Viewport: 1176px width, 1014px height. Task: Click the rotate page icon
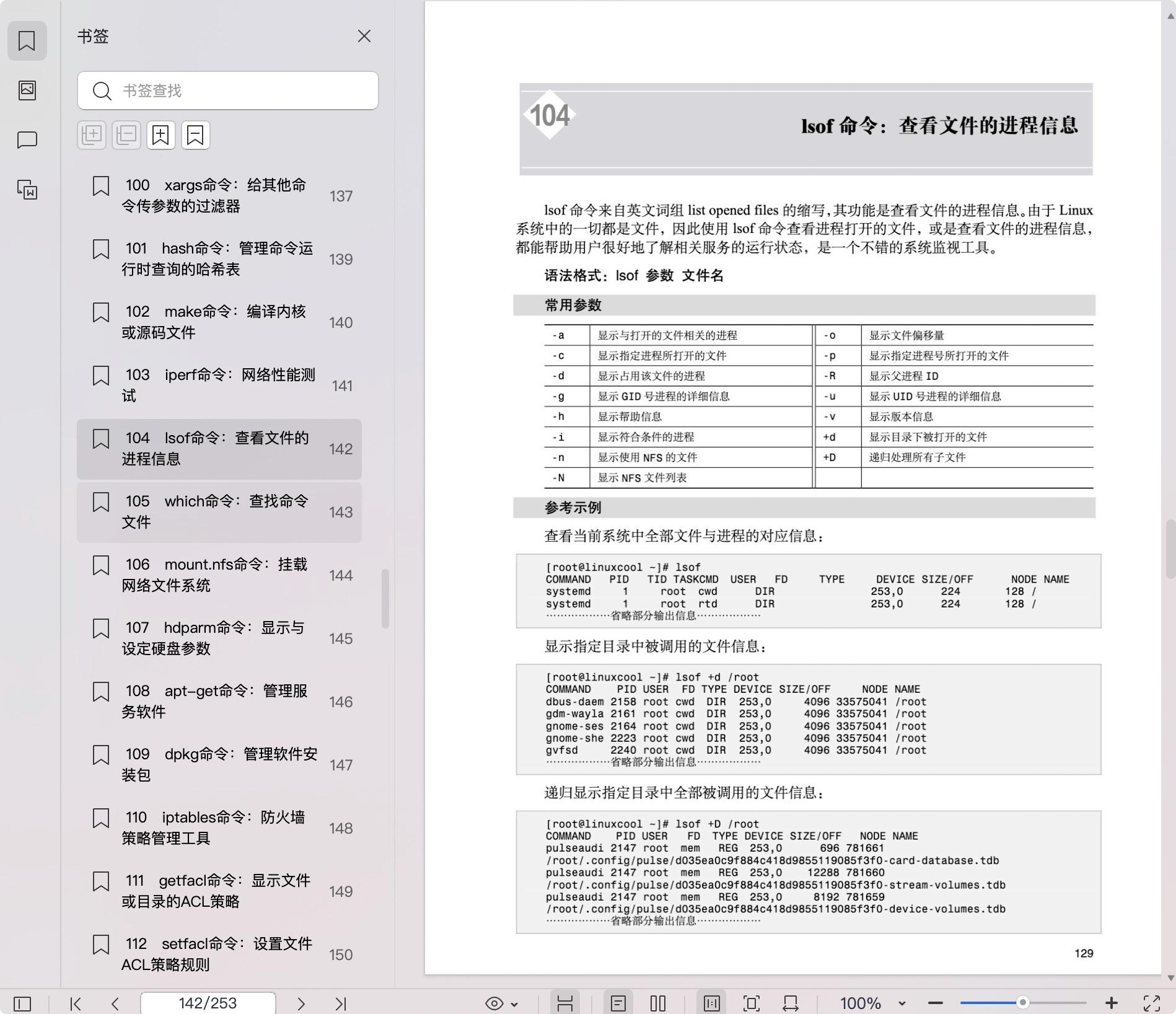791,1003
